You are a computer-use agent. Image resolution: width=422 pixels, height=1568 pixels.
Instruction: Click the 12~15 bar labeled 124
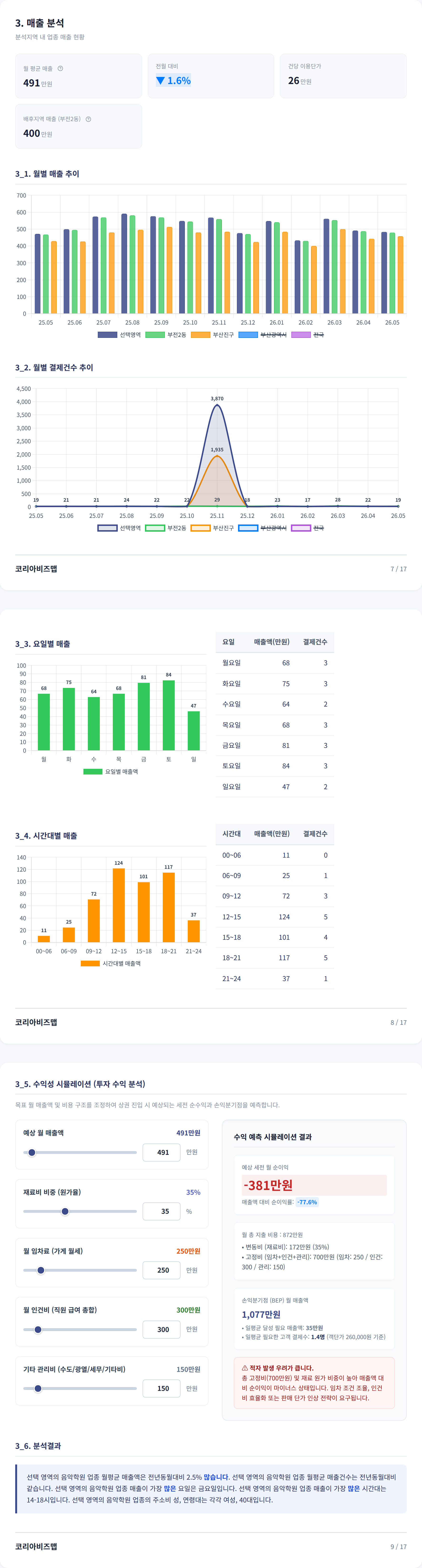tap(119, 905)
